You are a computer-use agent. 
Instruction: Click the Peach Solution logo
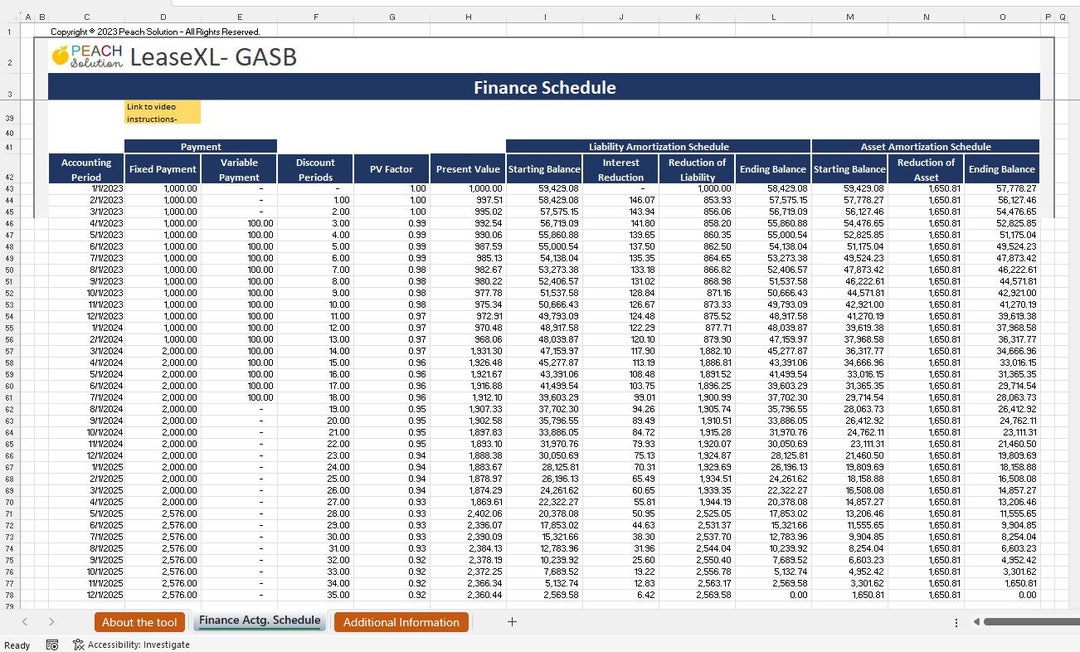pyautogui.click(x=88, y=57)
